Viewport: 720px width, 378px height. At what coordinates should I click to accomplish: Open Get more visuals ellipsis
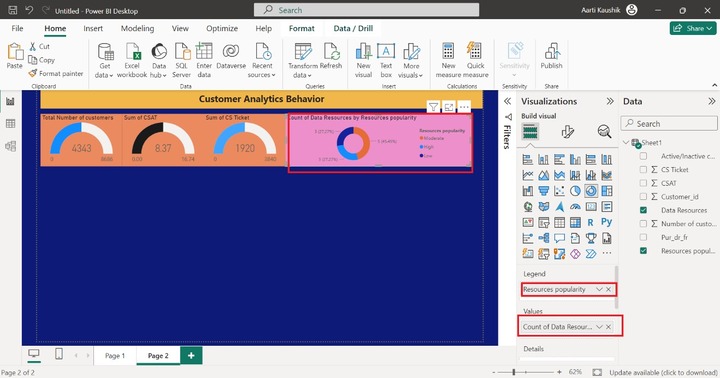pos(607,253)
